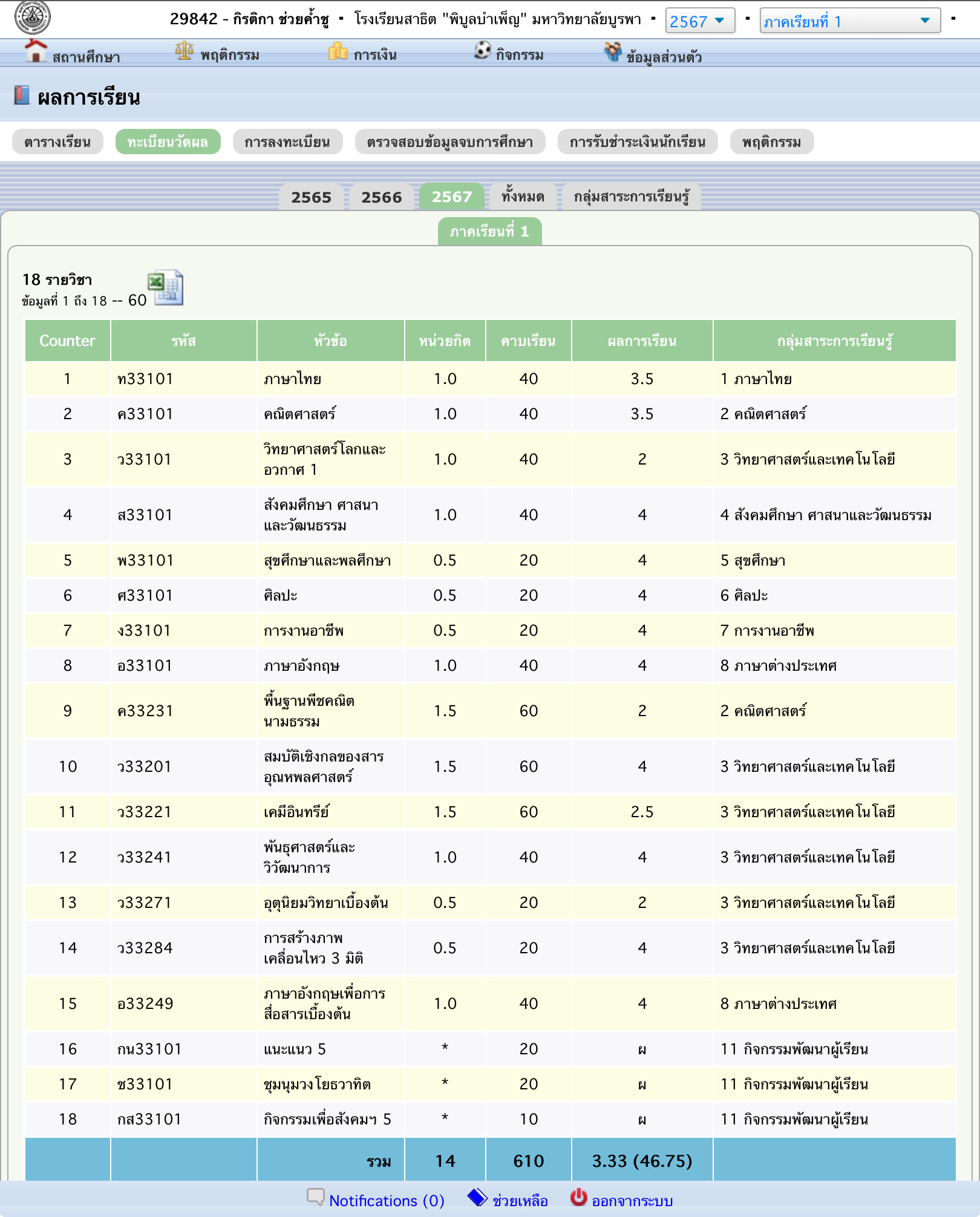Select the green ภาคเรียนที่ 1 tab
The width and height of the screenshot is (980, 1217).
click(x=489, y=231)
